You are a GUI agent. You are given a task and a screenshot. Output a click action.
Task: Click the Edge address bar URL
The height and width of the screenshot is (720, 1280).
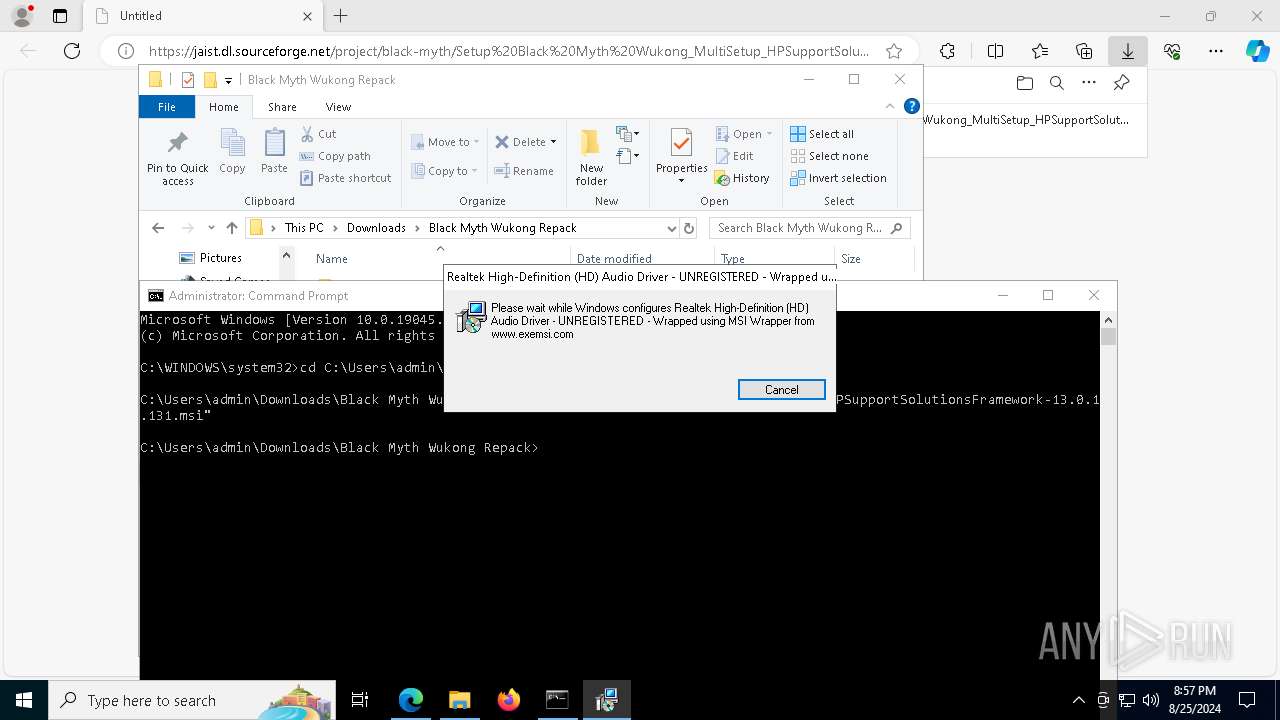click(x=508, y=51)
